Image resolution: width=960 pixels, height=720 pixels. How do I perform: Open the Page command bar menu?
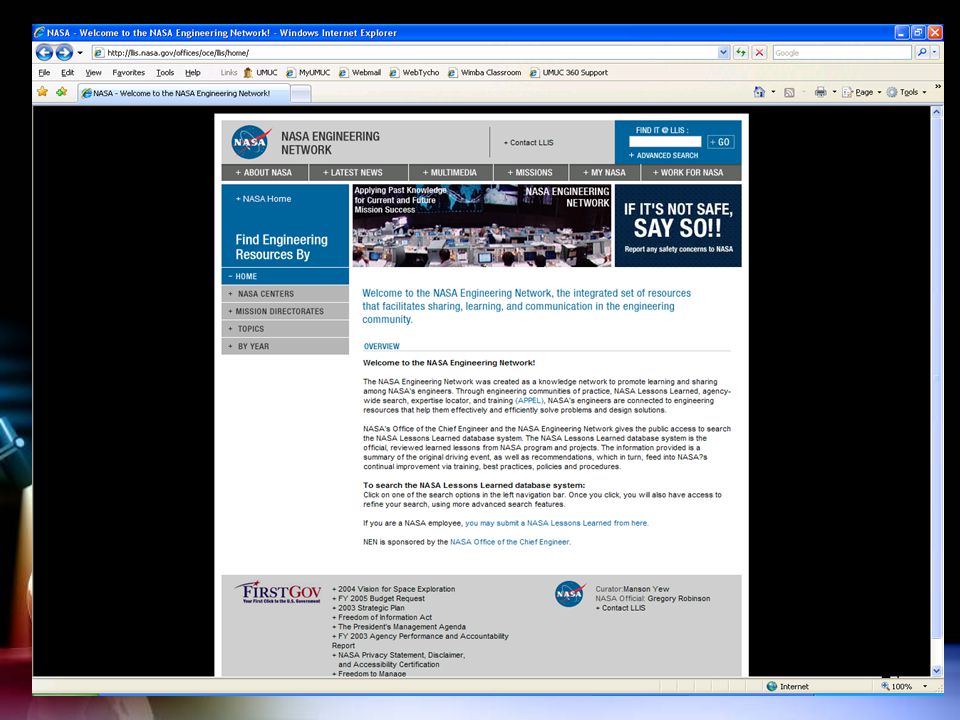click(861, 92)
